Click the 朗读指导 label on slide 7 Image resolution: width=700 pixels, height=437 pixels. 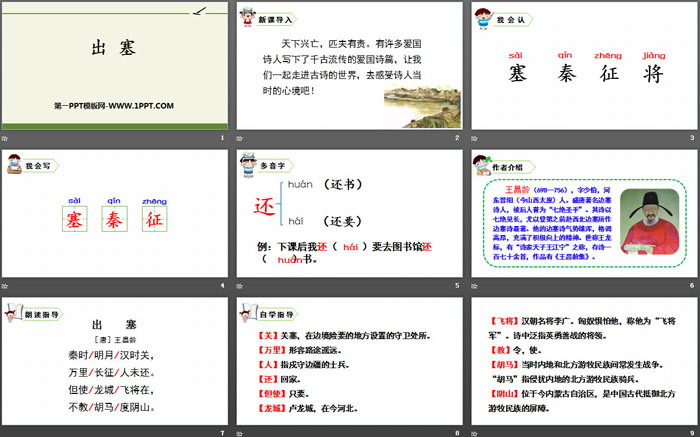42,315
